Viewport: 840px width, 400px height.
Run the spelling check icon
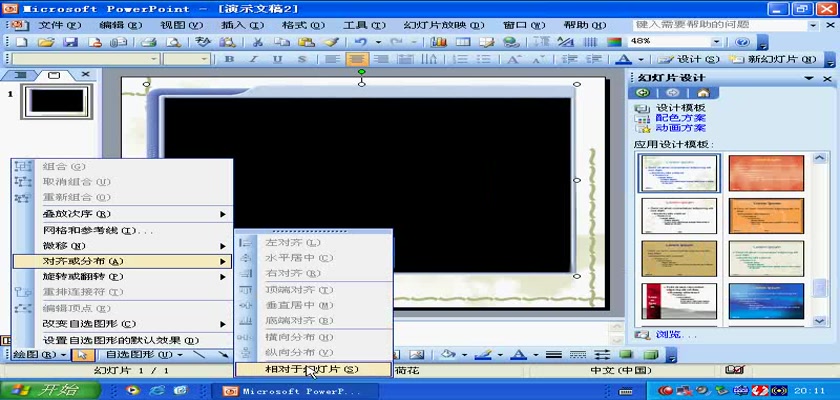[x=202, y=42]
